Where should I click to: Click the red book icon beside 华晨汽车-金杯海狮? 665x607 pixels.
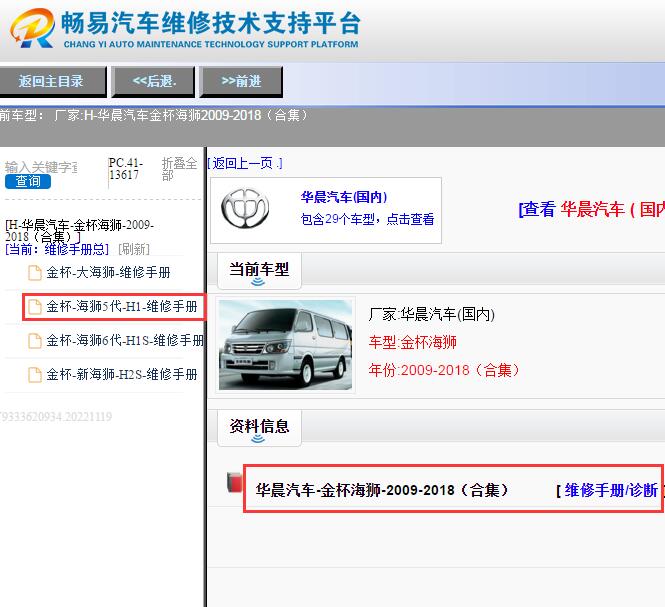pos(235,483)
